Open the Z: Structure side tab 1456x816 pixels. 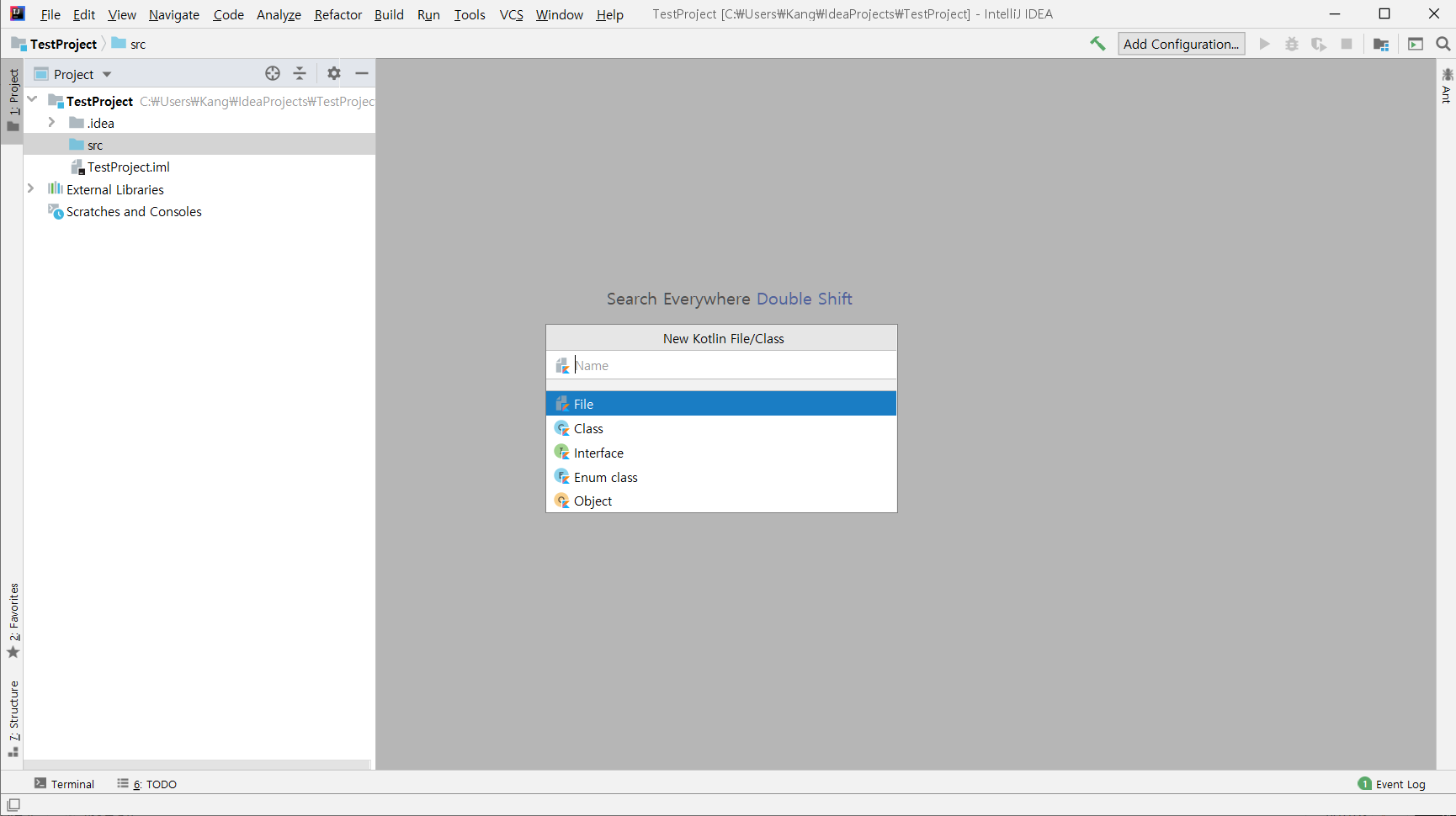(x=13, y=719)
